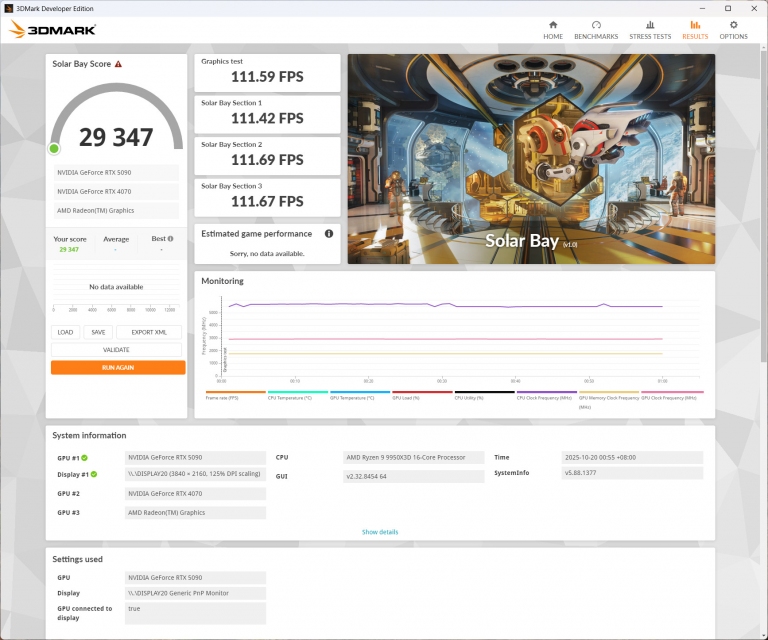The width and height of the screenshot is (768, 640).
Task: Click the Export XML button
Action: (x=148, y=332)
